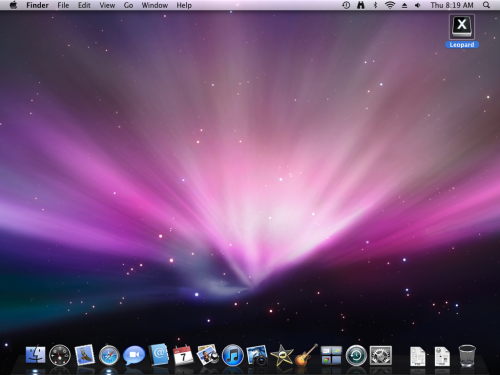Viewport: 500px width, 375px height.
Task: Open Spaces from the Dock
Action: [x=331, y=355]
